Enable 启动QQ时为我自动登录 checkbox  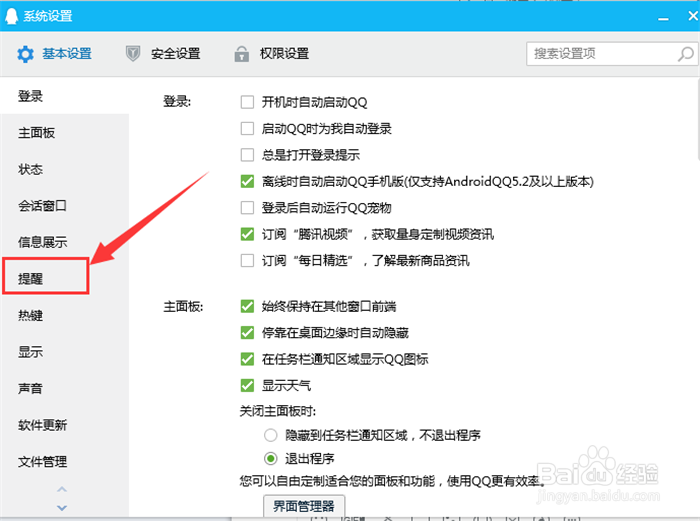tap(247, 129)
